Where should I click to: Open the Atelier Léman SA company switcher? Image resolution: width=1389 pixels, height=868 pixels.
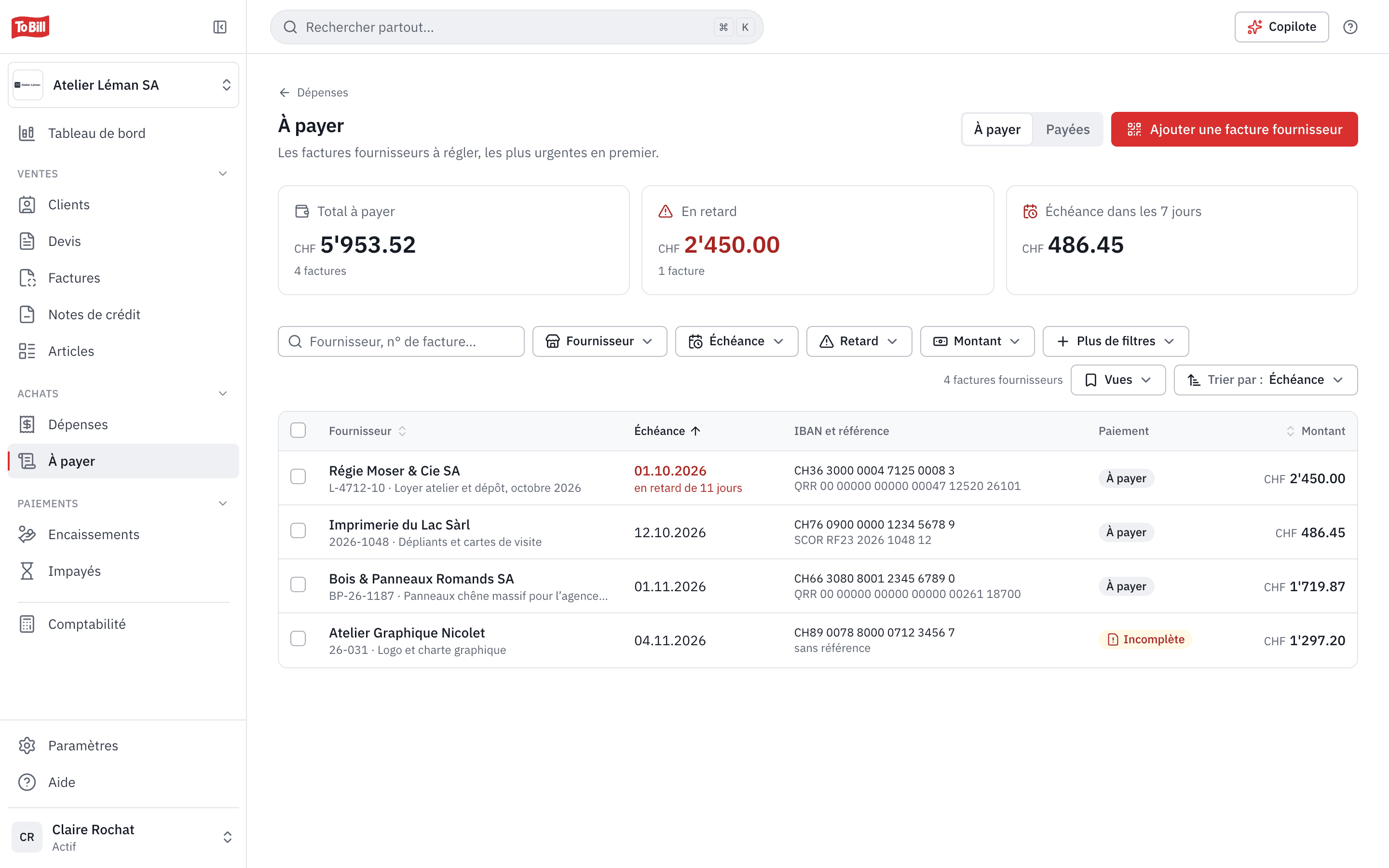123,85
